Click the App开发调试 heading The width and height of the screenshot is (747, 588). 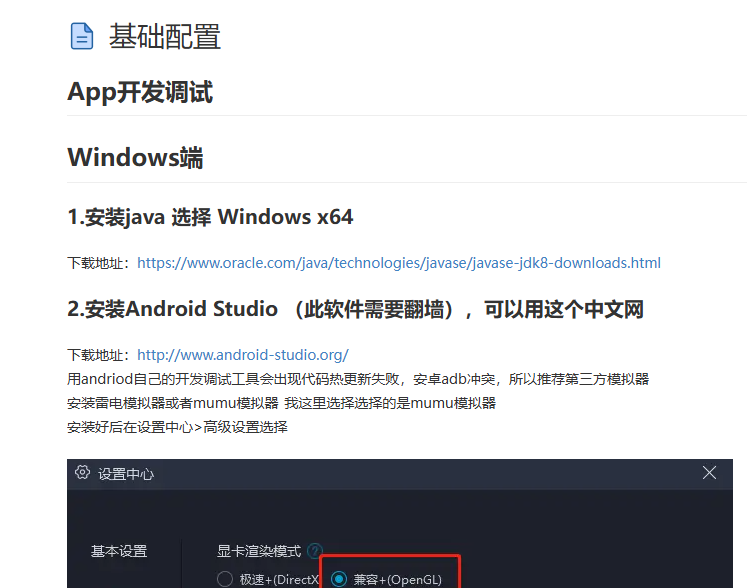point(140,92)
